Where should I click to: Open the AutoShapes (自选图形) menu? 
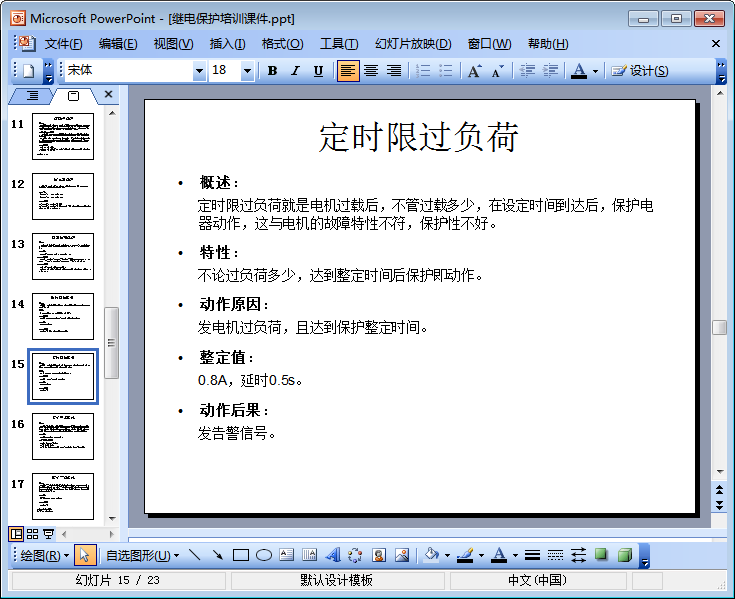pyautogui.click(x=142, y=555)
